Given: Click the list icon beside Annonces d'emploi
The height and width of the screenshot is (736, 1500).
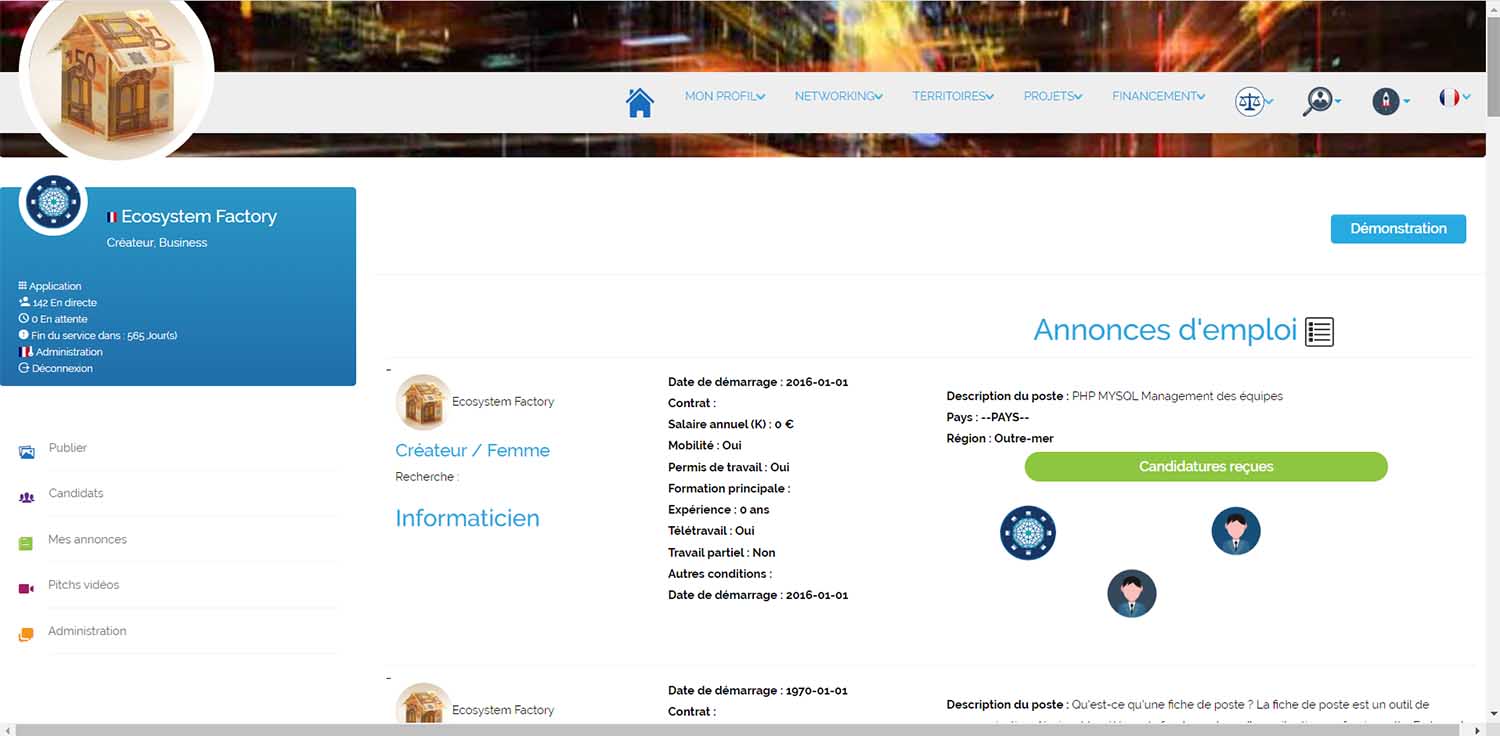Looking at the screenshot, I should 1320,331.
